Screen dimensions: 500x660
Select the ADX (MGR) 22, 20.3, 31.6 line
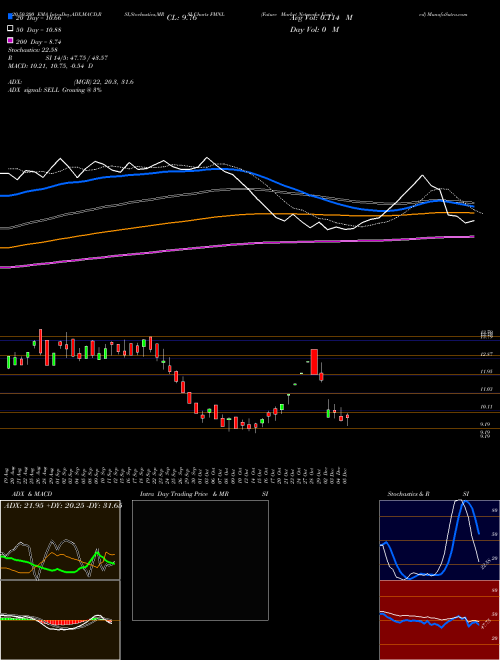(x=71, y=82)
